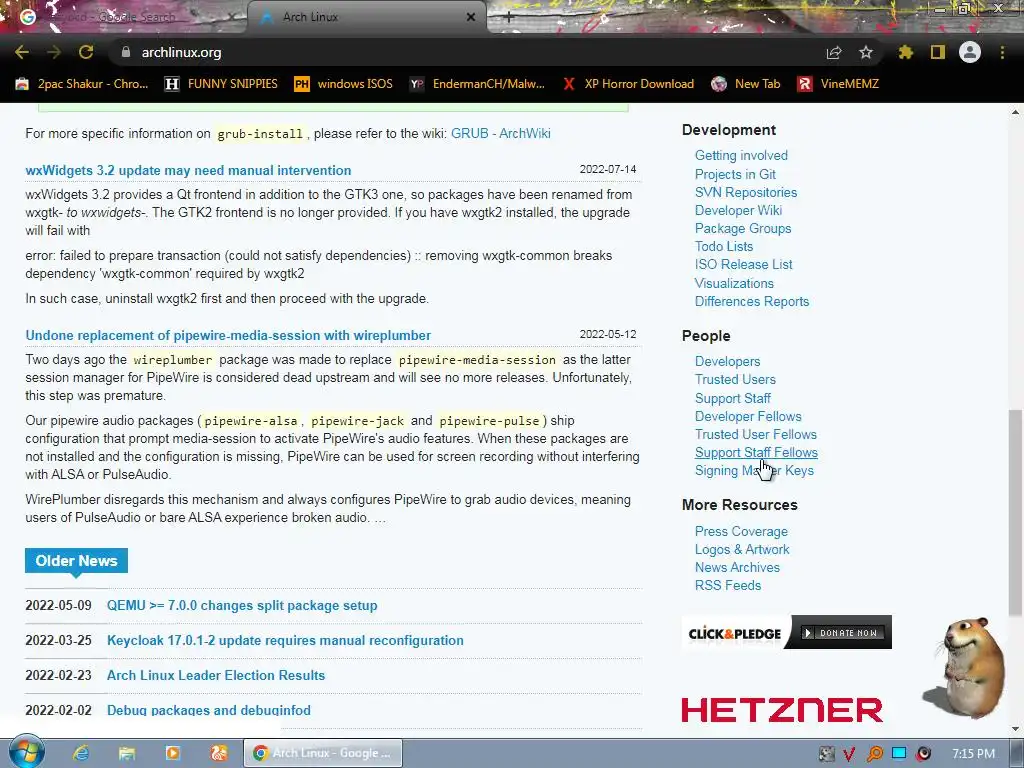
Task: Open the ISO Release List link
Action: tap(743, 264)
